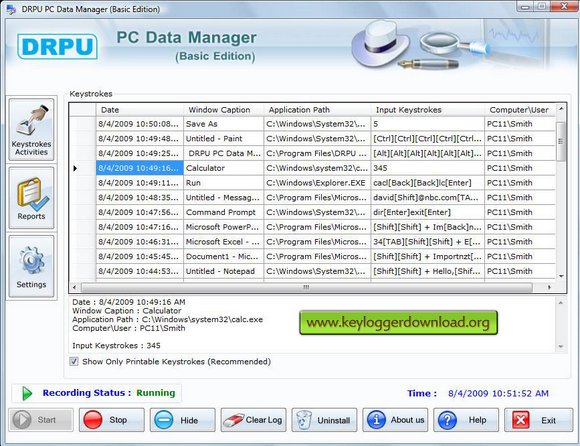
Task: Toggle Show Only Printable Keystrokes checkbox
Action: point(74,361)
